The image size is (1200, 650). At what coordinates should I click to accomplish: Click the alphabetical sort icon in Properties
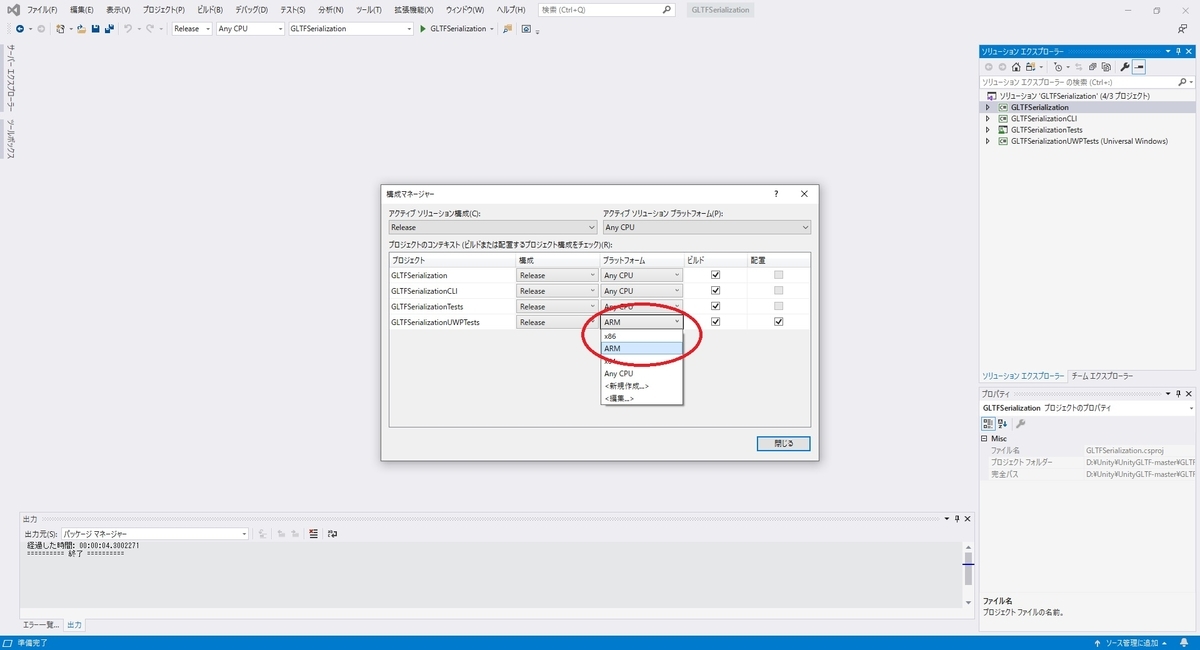click(1003, 423)
